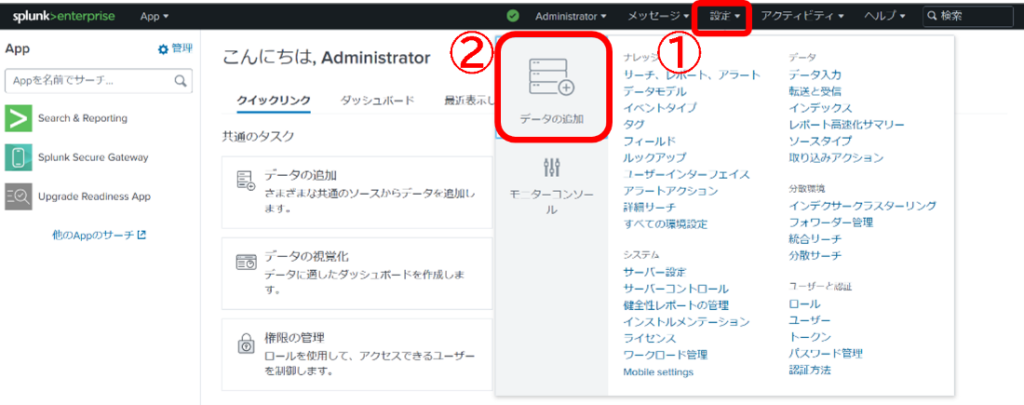Expand the App dropdown in the top bar
The width and height of the screenshot is (1024, 405).
coord(154,16)
